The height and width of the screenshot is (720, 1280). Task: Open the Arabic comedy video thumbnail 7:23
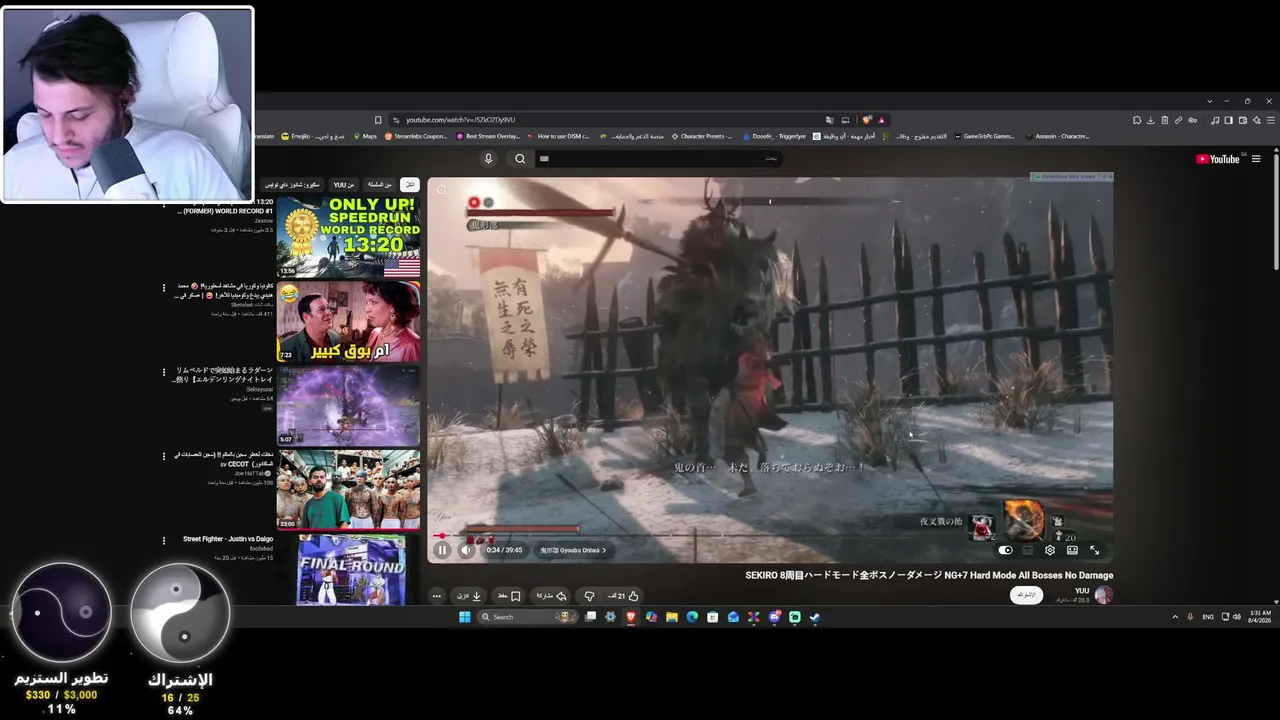coord(348,322)
